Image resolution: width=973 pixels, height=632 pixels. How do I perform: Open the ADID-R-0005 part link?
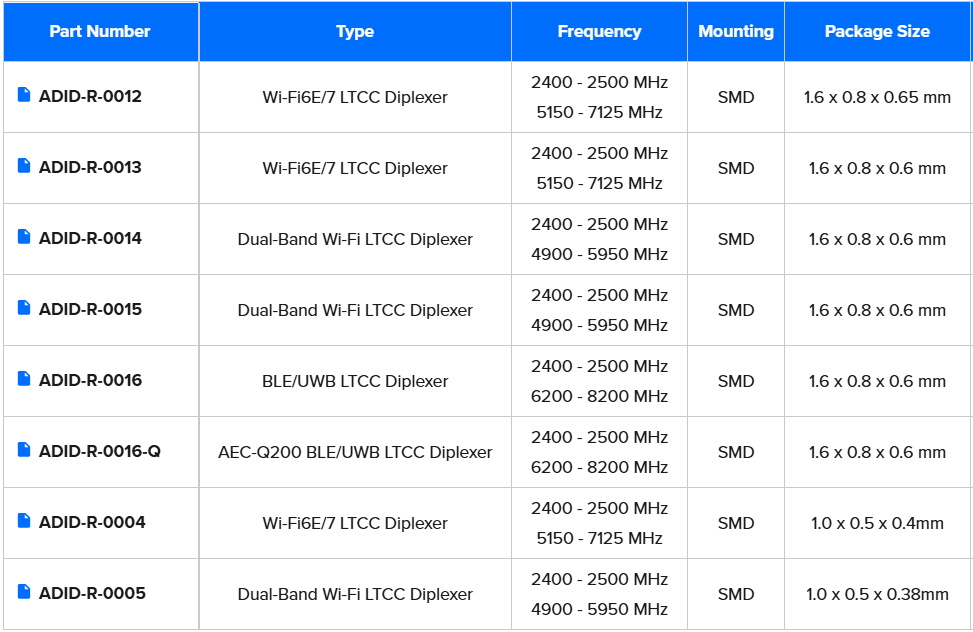coord(92,594)
